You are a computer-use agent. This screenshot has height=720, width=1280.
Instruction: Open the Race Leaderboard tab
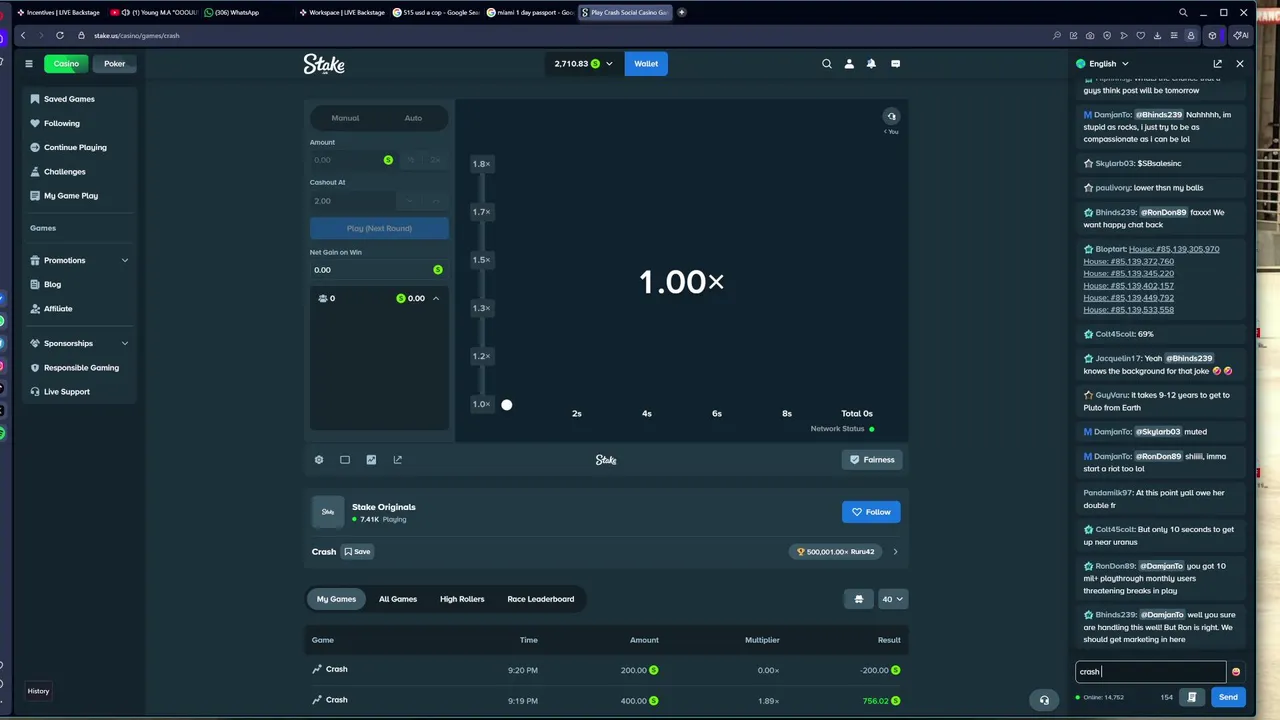(x=541, y=599)
